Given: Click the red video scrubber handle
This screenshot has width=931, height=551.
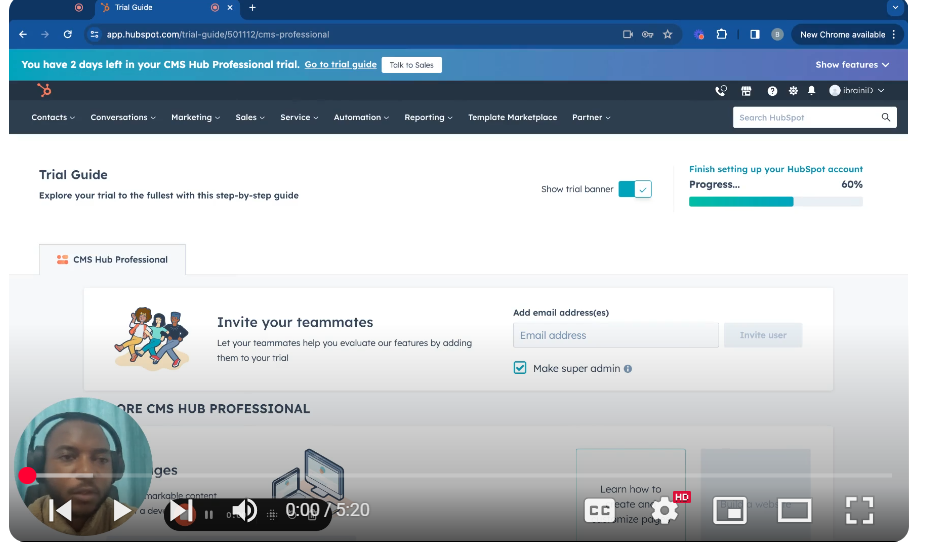Looking at the screenshot, I should point(27,476).
